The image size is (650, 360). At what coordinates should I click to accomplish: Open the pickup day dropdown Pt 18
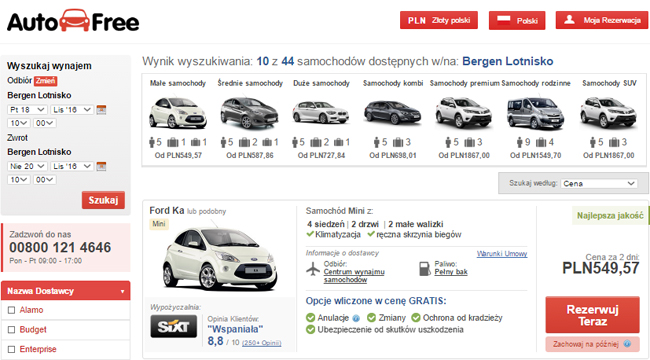pyautogui.click(x=27, y=110)
